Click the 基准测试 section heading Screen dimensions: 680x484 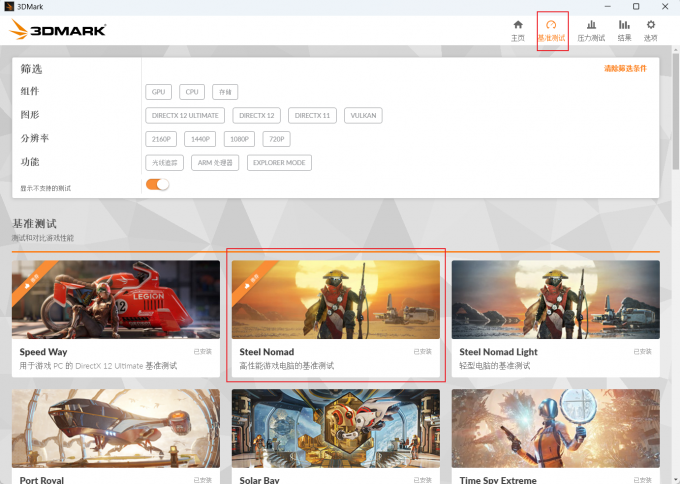(34, 224)
